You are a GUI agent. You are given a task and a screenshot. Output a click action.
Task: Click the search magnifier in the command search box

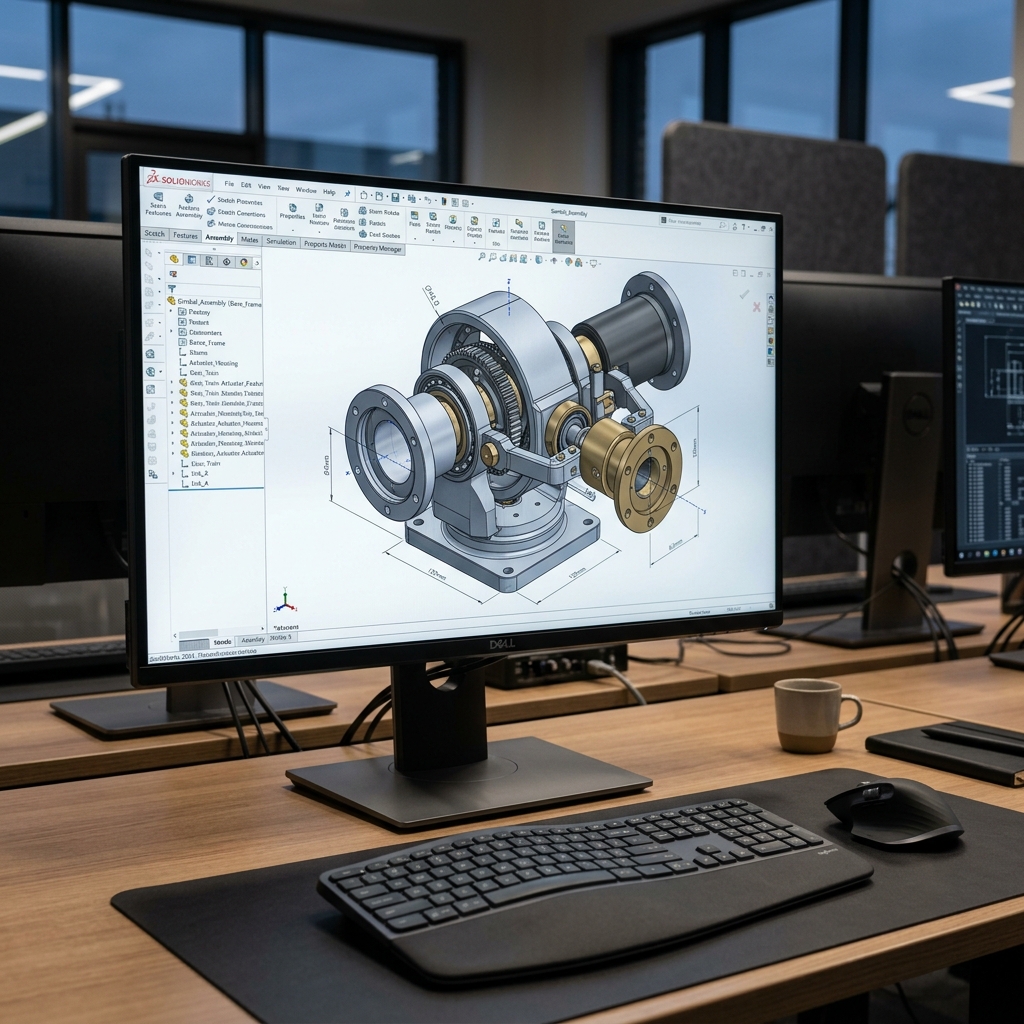(x=722, y=225)
